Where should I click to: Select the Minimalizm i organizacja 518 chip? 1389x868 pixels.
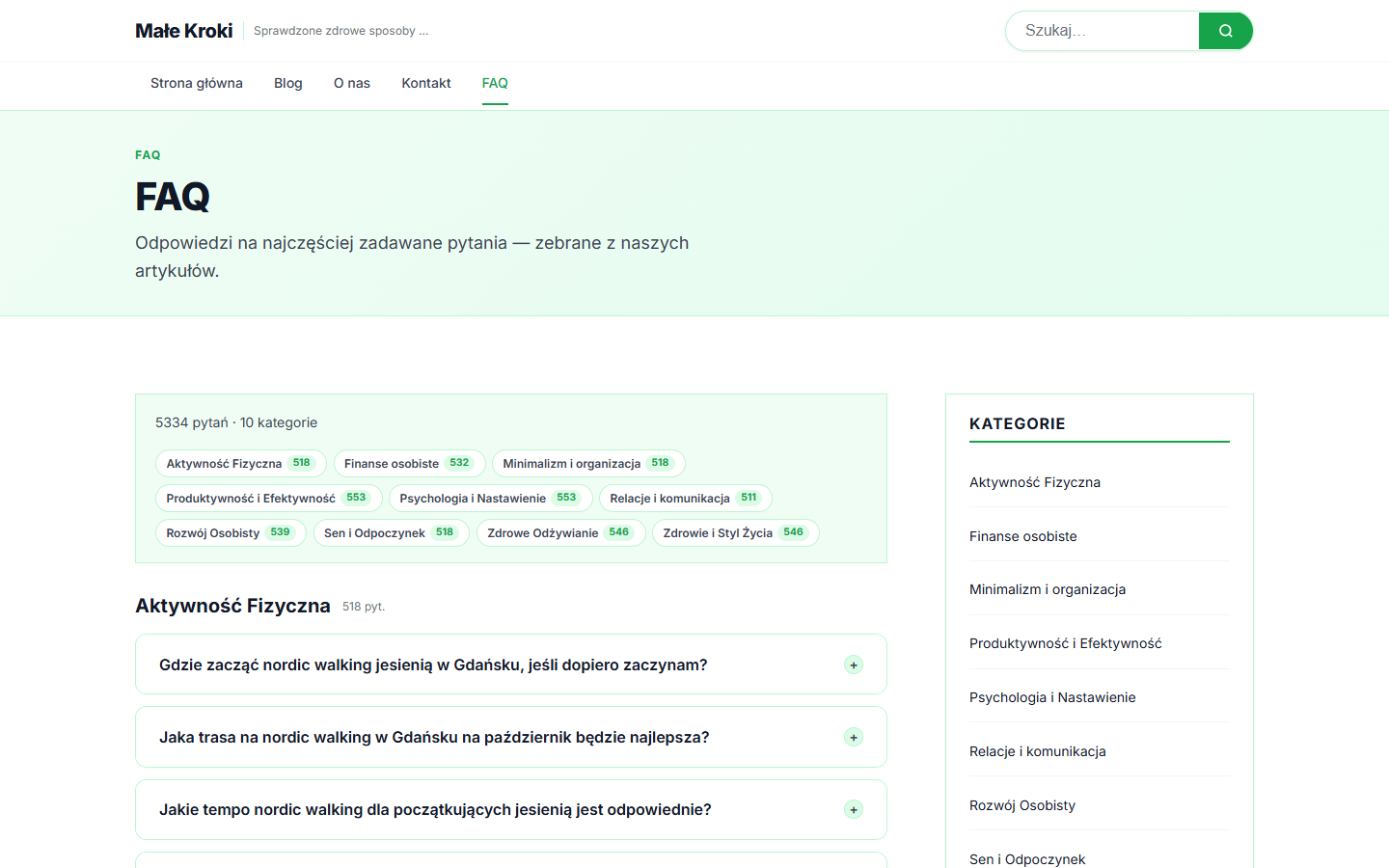pyautogui.click(x=588, y=464)
